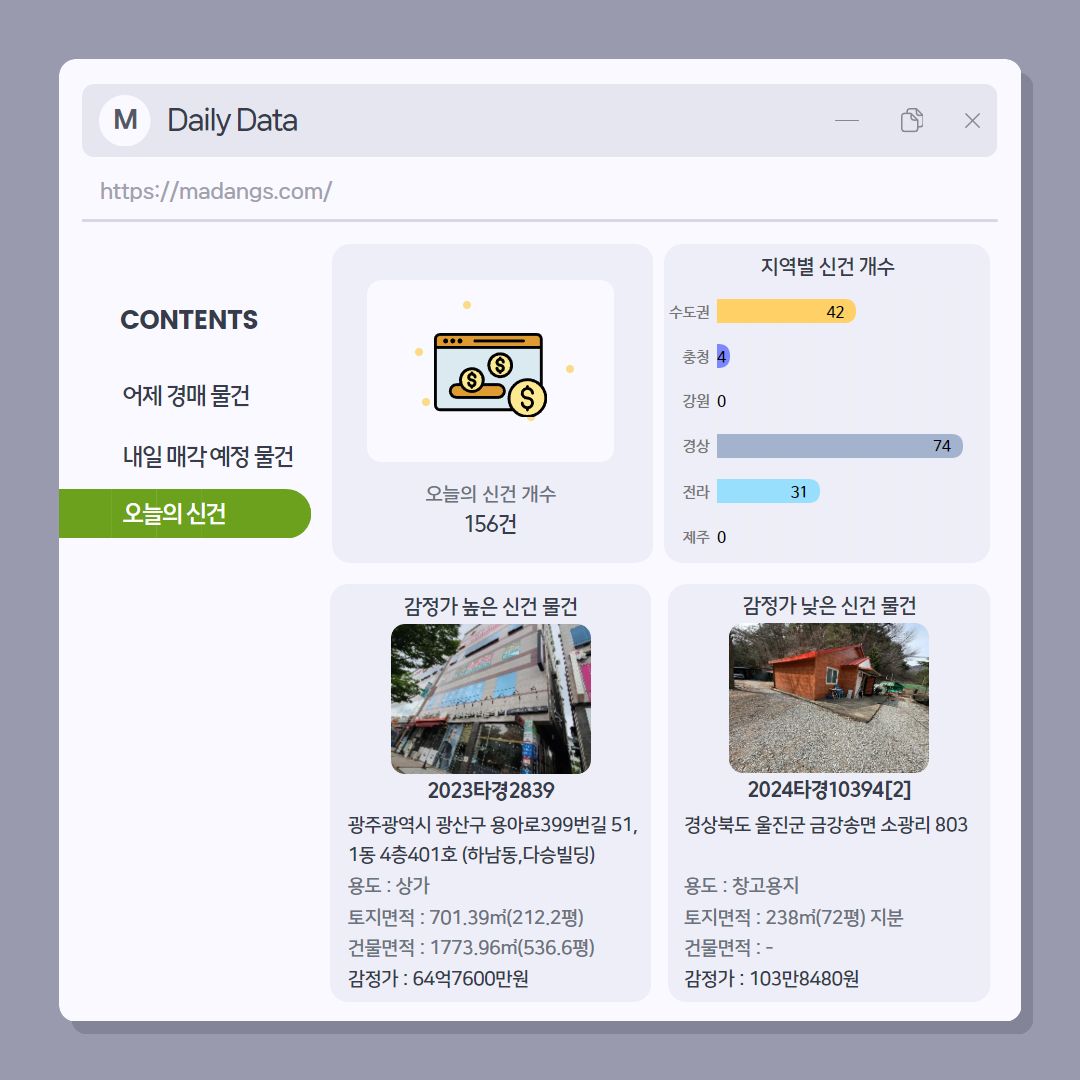Click the yellow 수도권 bar showing 42
1080x1080 pixels.
pos(786,311)
